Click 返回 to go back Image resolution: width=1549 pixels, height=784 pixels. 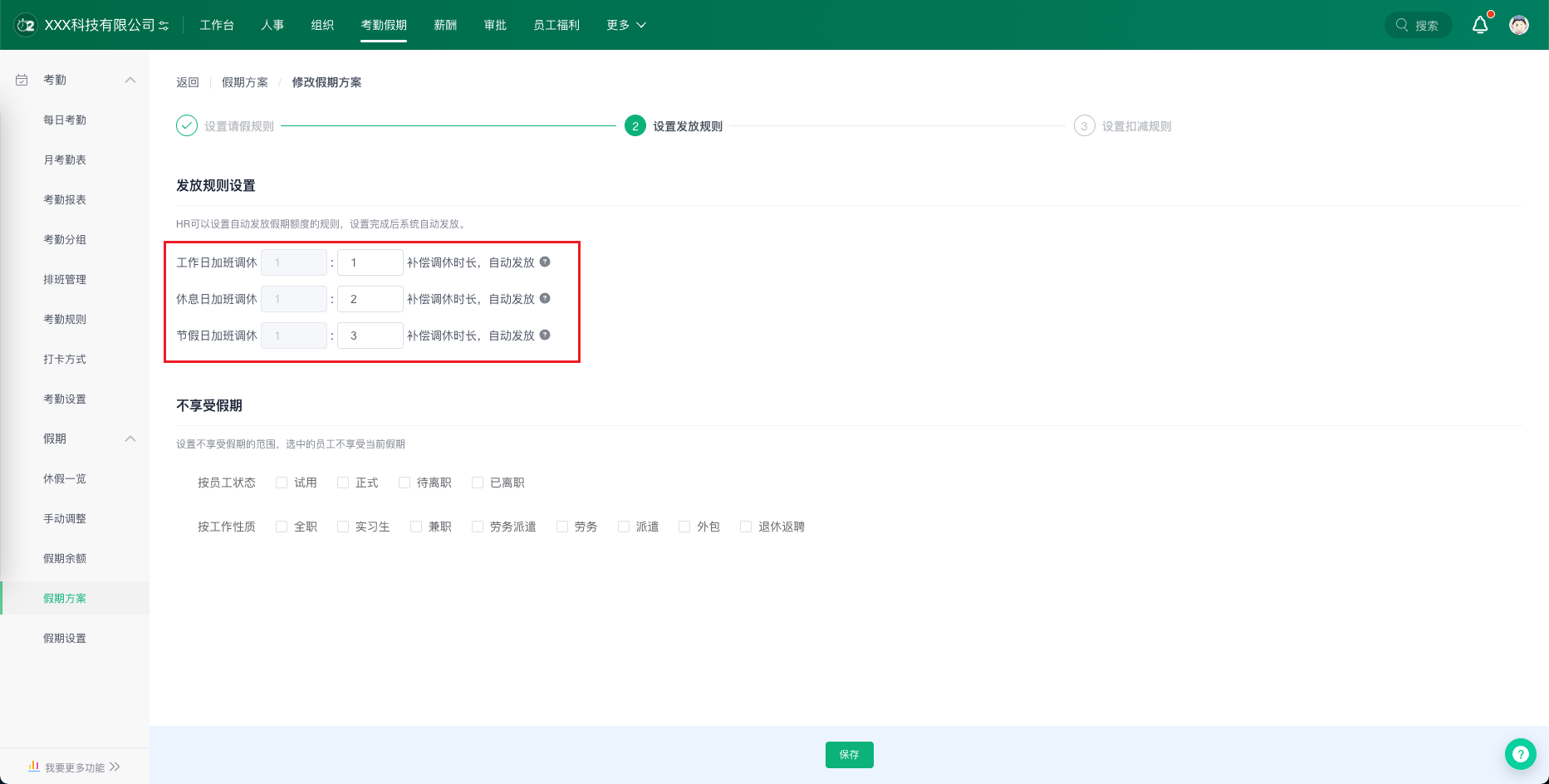(x=188, y=82)
